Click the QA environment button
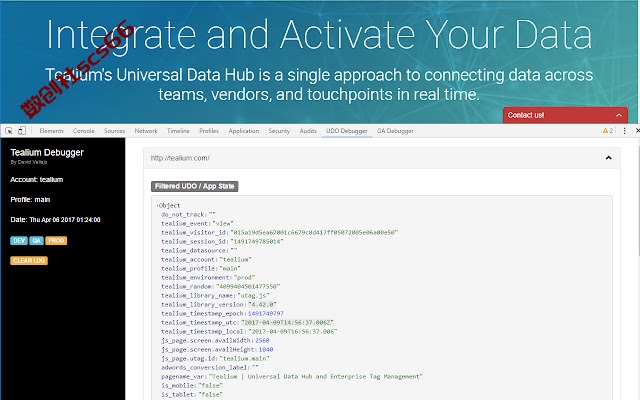 point(36,241)
